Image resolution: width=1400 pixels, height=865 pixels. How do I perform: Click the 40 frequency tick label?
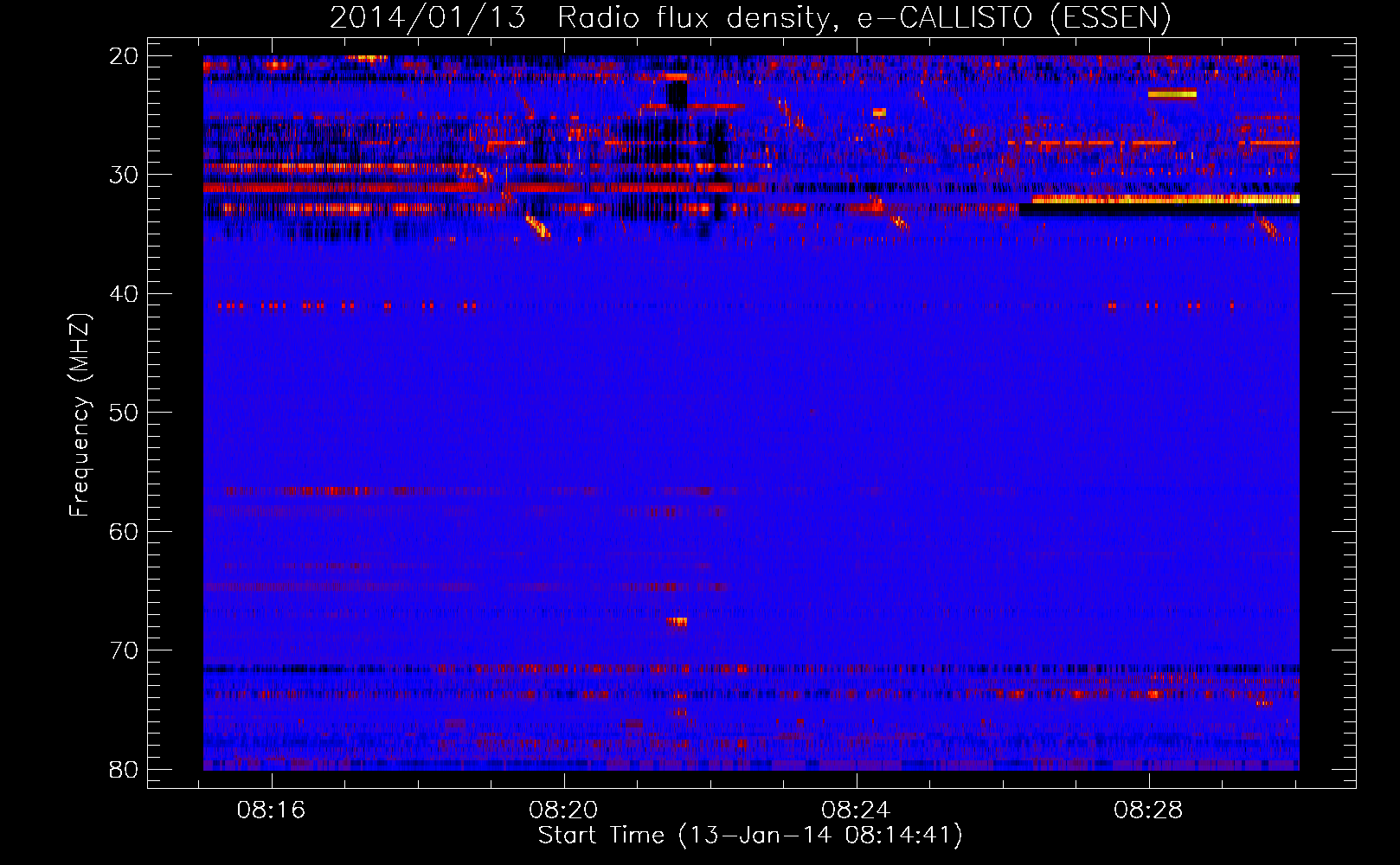click(124, 294)
